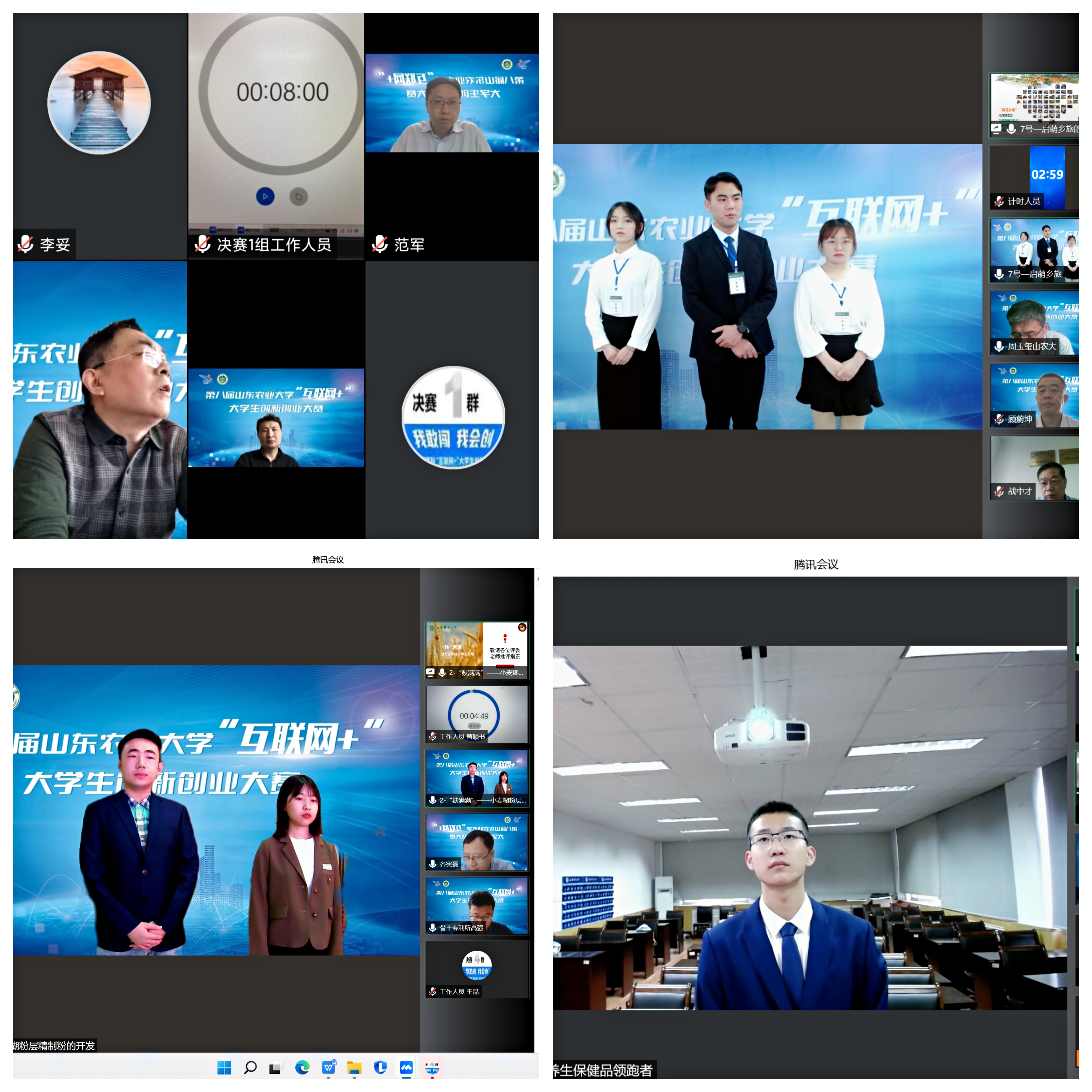Click the blue shield security taskbar icon
This screenshot has width=1092, height=1092.
point(380,1067)
